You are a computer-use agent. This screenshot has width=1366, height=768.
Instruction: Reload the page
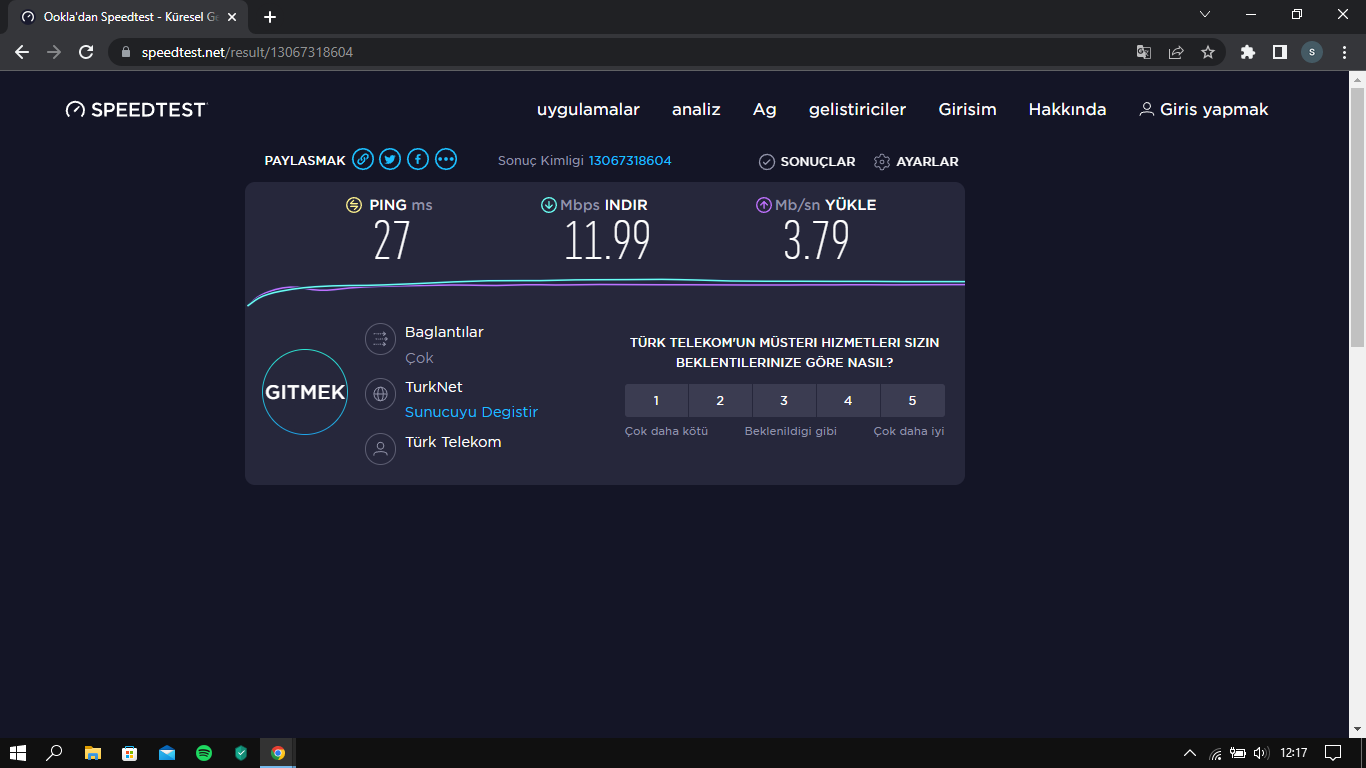86,52
